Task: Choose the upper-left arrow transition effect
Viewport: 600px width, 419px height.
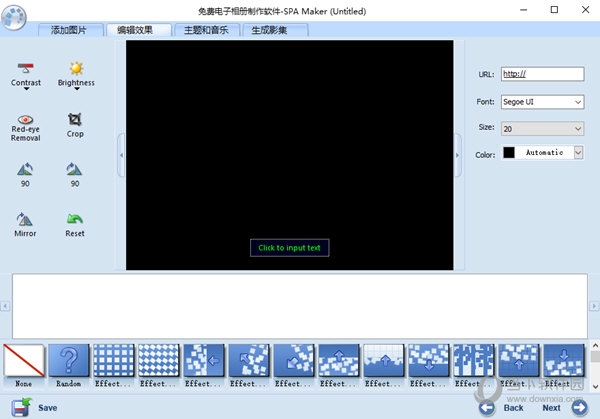Action: pos(249,360)
